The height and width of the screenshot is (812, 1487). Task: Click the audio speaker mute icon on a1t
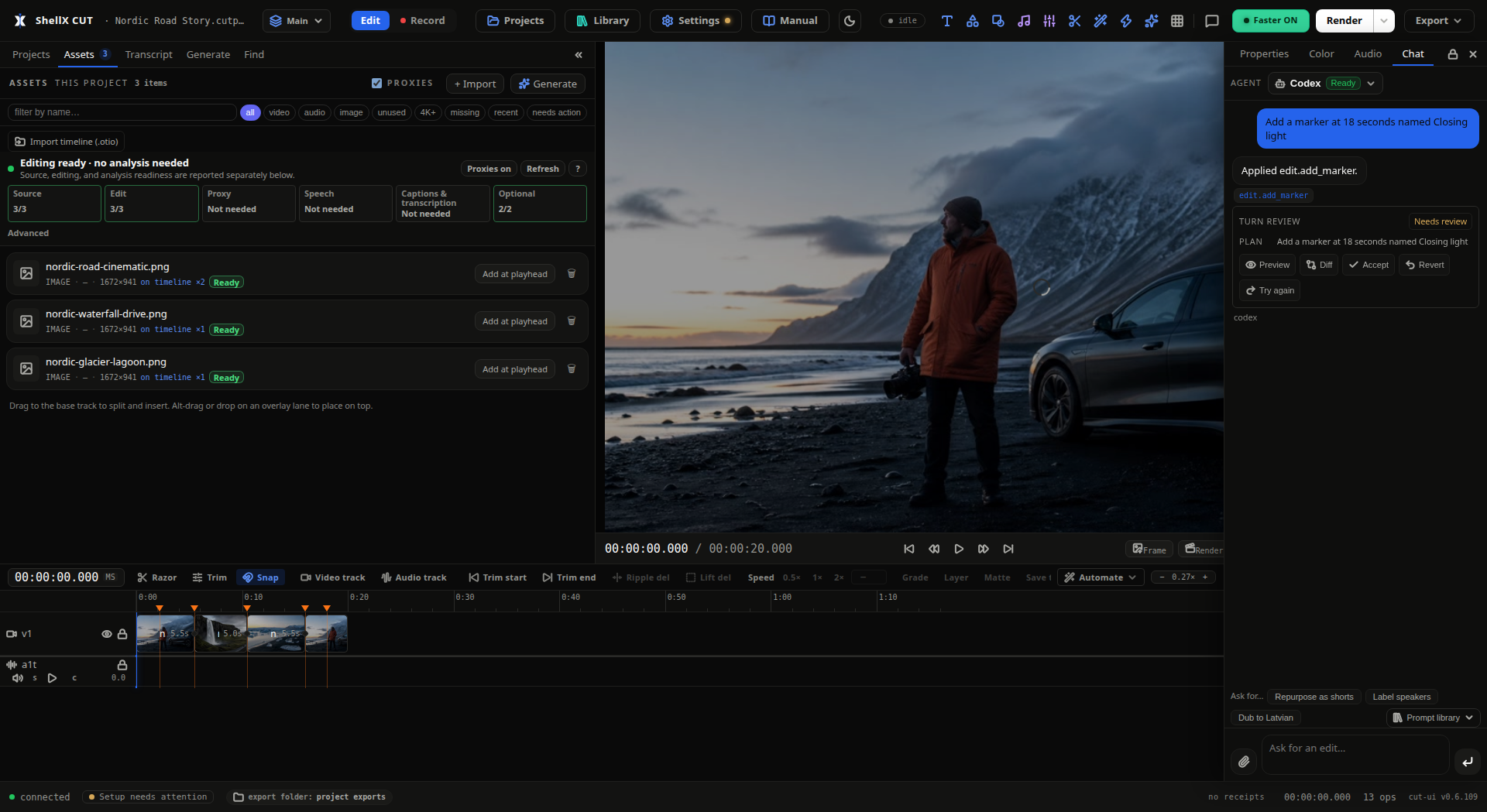coord(17,678)
